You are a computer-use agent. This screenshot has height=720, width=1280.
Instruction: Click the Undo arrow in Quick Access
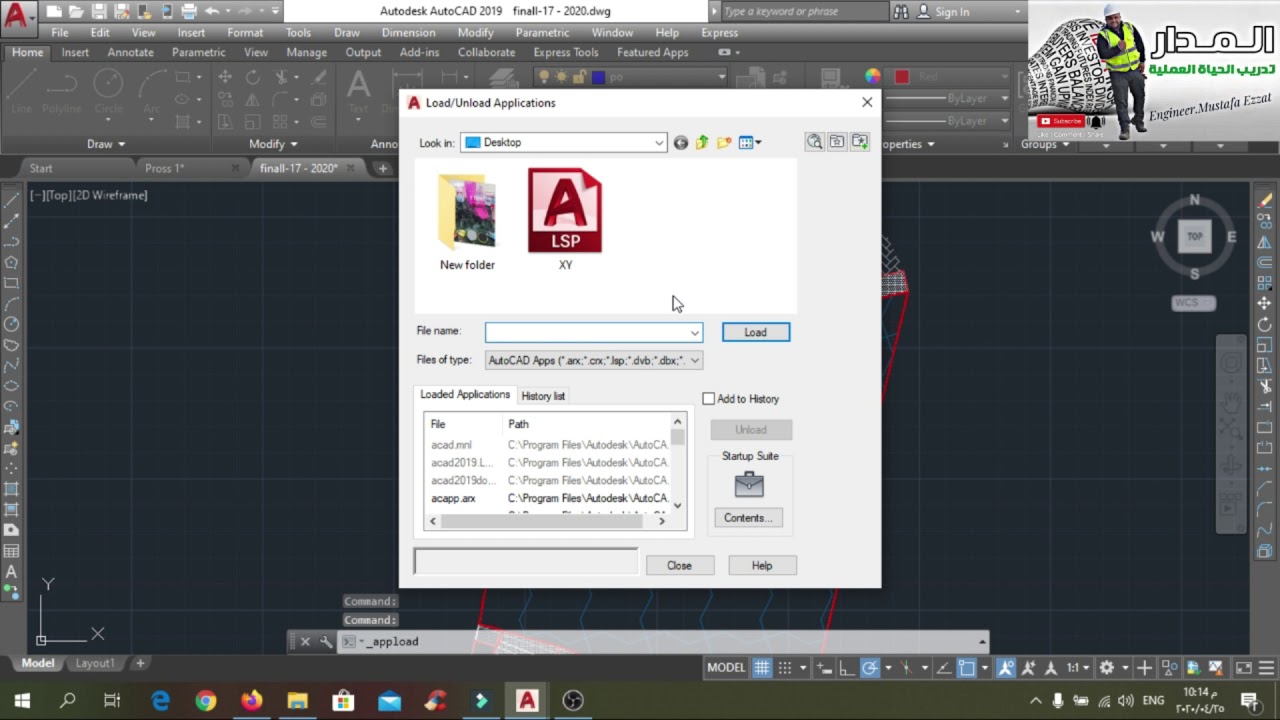pyautogui.click(x=211, y=12)
